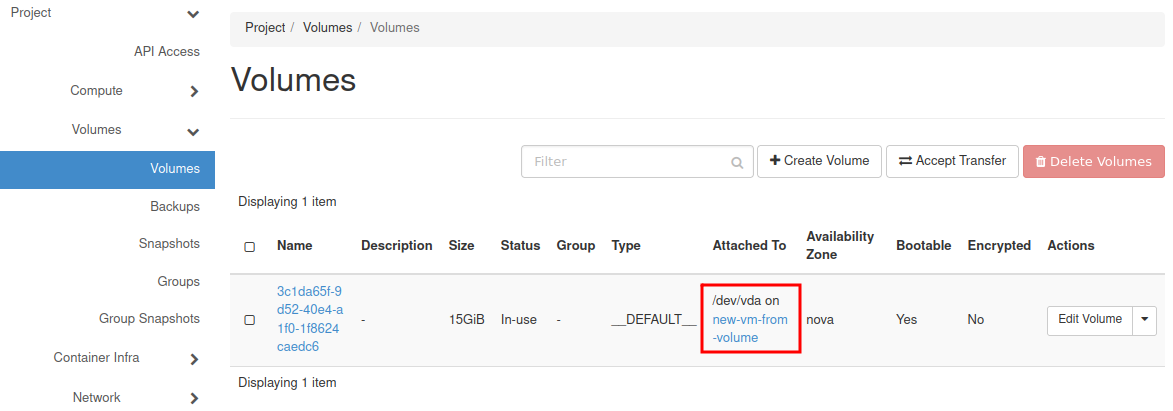This screenshot has height=411, width=1173.
Task: Click into the Filter text field
Action: click(x=625, y=161)
